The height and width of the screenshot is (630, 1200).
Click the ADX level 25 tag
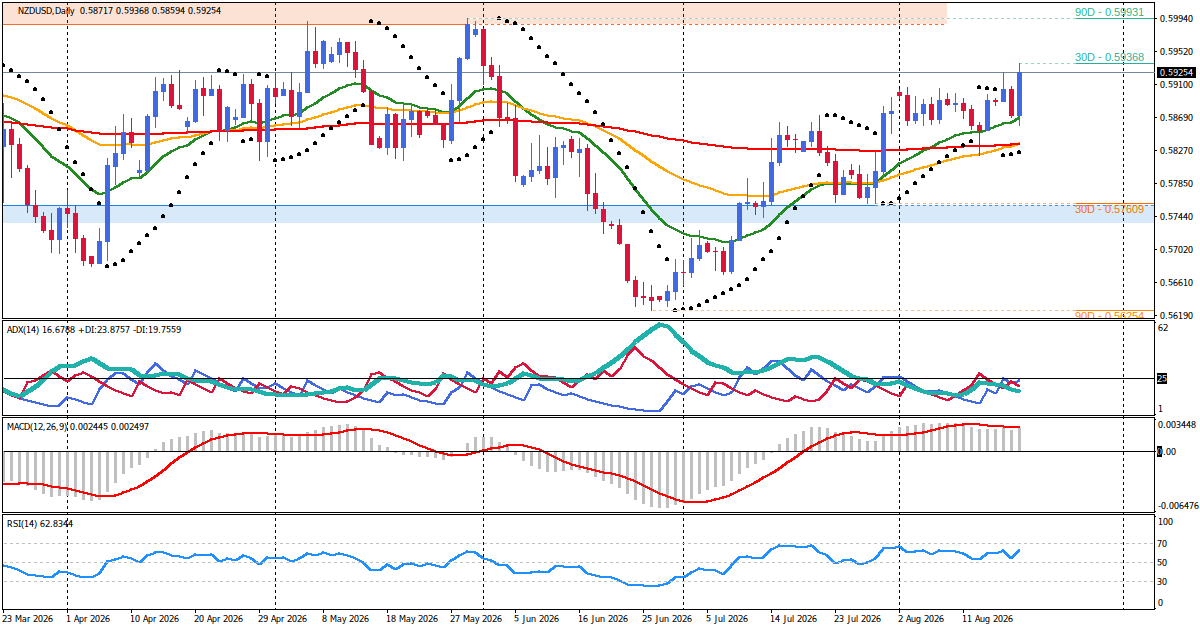(x=1162, y=378)
